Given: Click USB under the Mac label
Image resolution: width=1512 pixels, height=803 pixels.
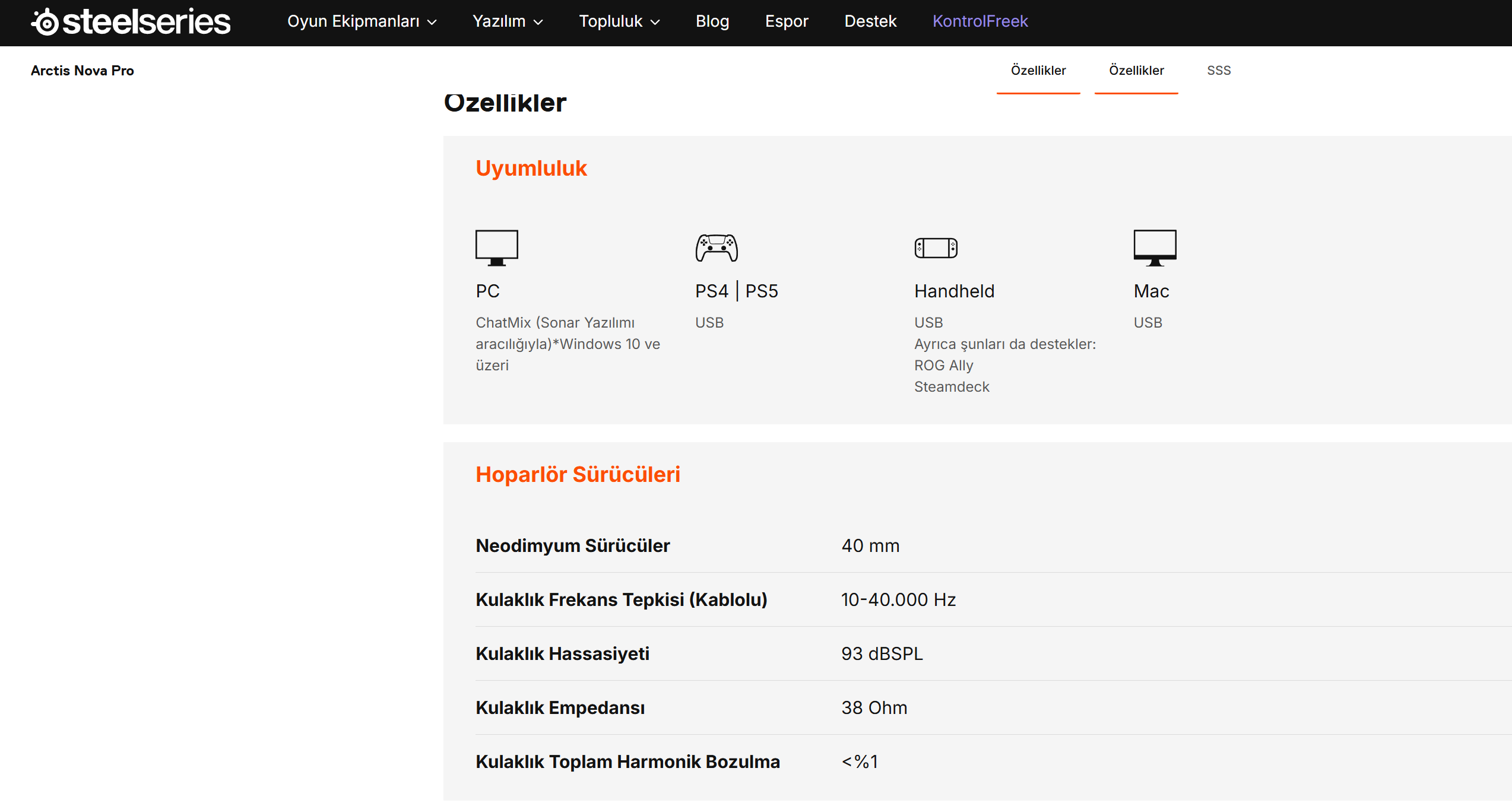Looking at the screenshot, I should 1148,323.
